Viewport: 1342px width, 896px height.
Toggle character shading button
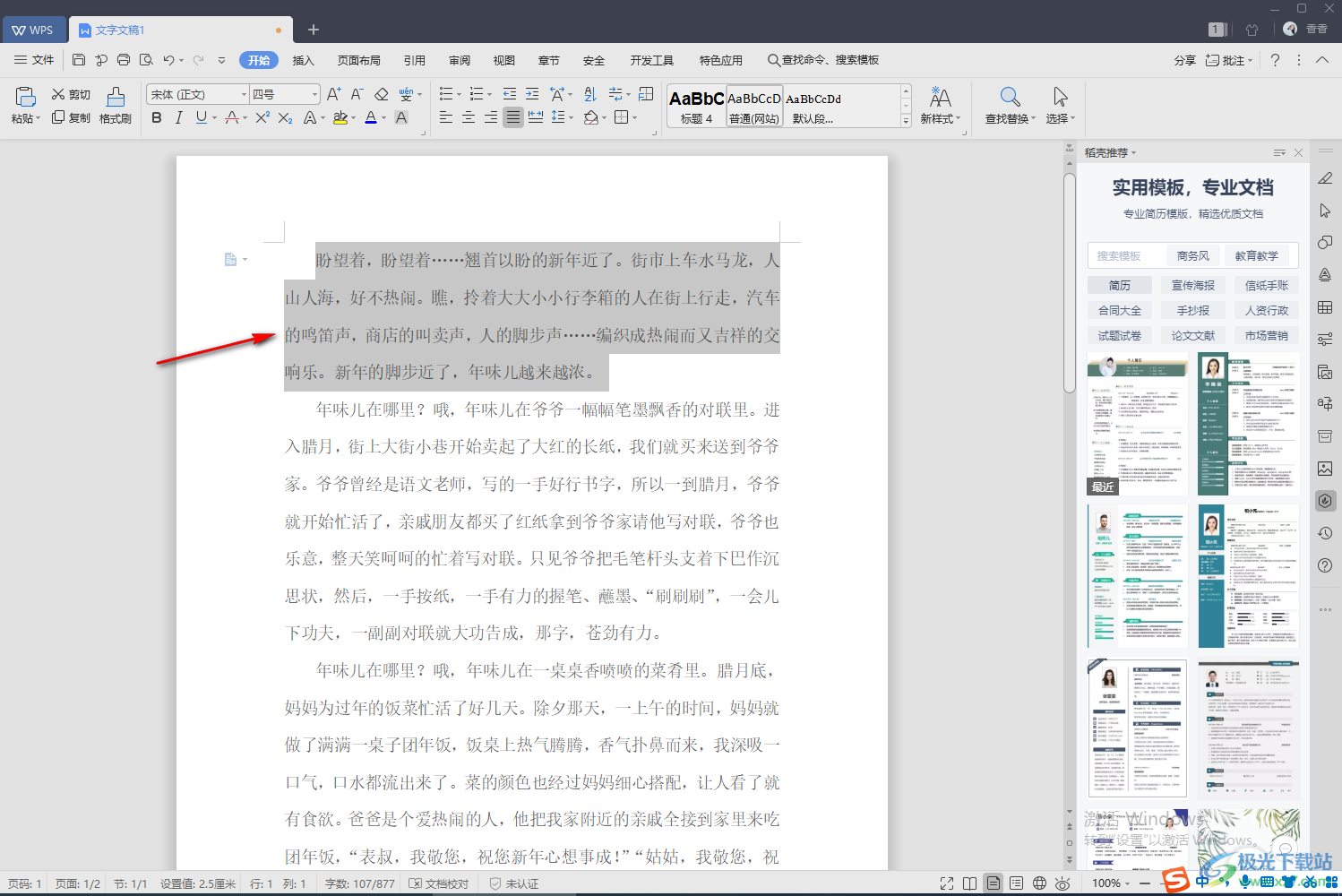[400, 117]
